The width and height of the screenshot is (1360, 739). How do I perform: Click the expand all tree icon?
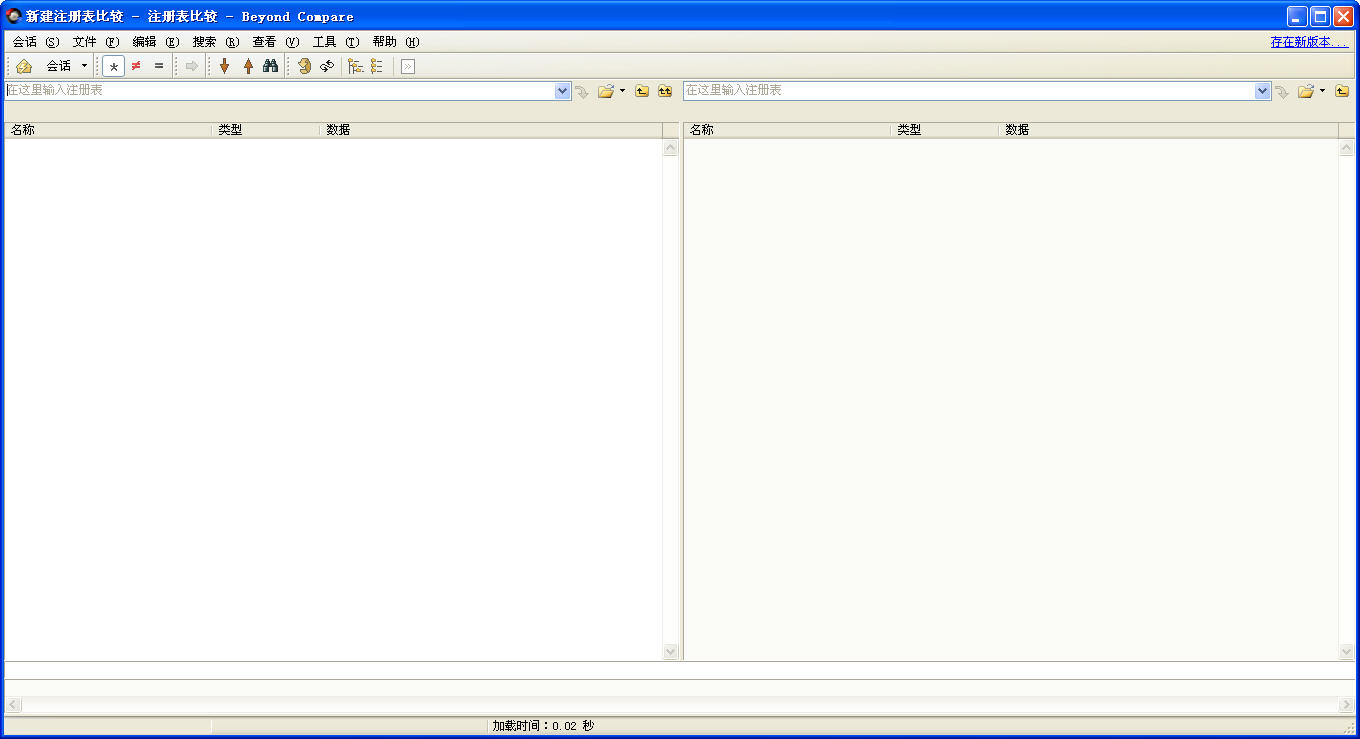355,66
